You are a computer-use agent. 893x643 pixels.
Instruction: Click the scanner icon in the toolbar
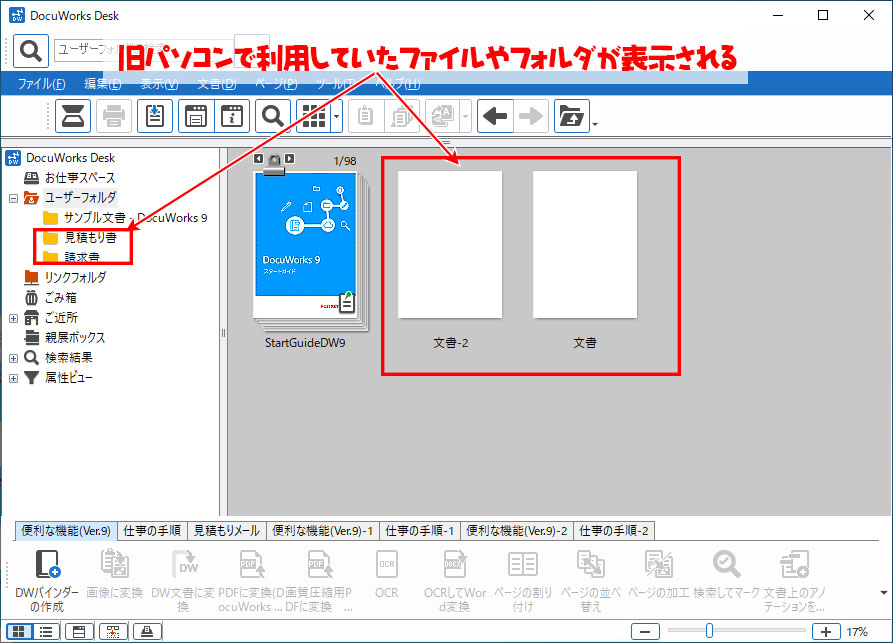73,116
